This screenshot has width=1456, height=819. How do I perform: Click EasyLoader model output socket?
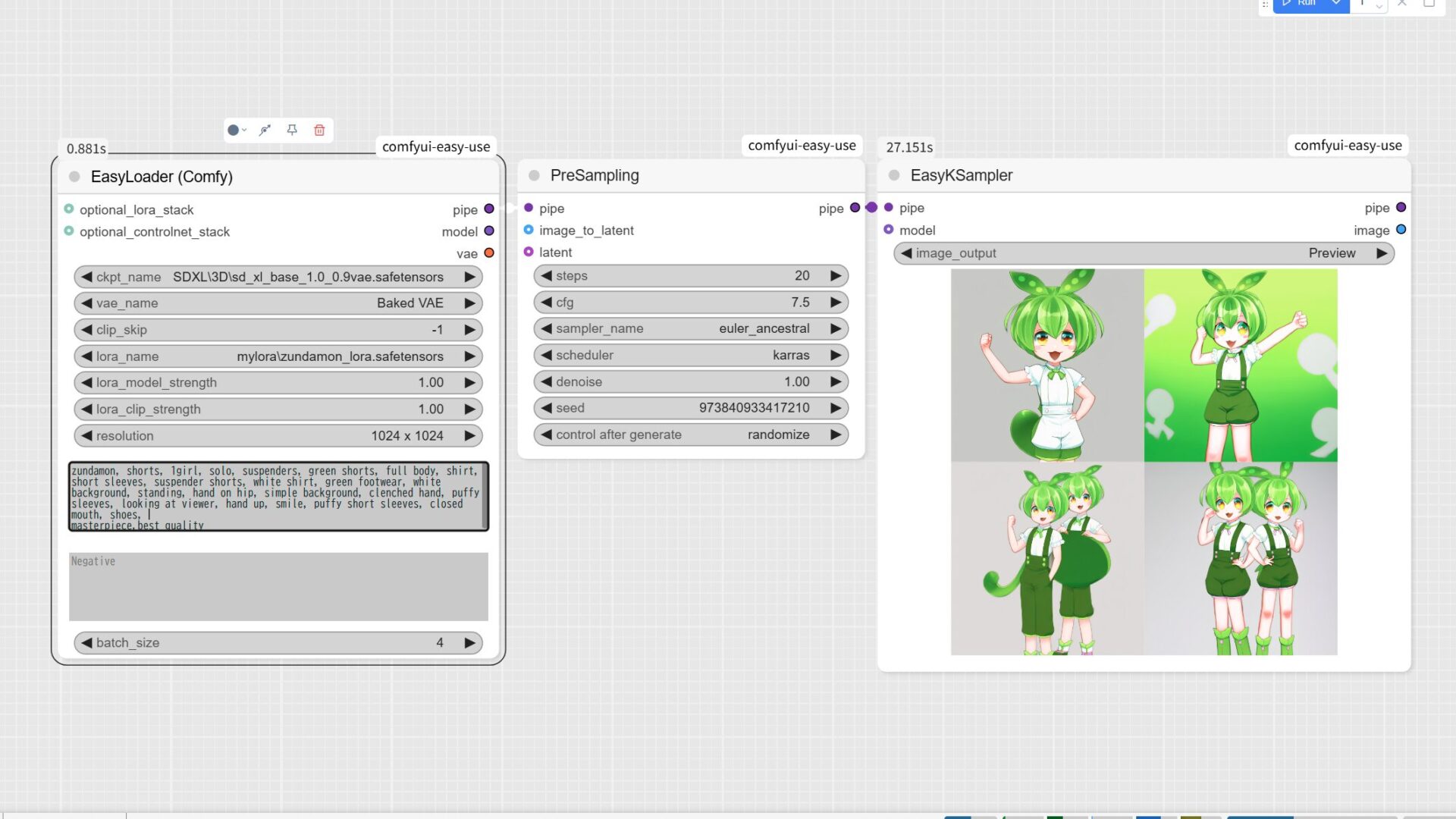point(489,231)
